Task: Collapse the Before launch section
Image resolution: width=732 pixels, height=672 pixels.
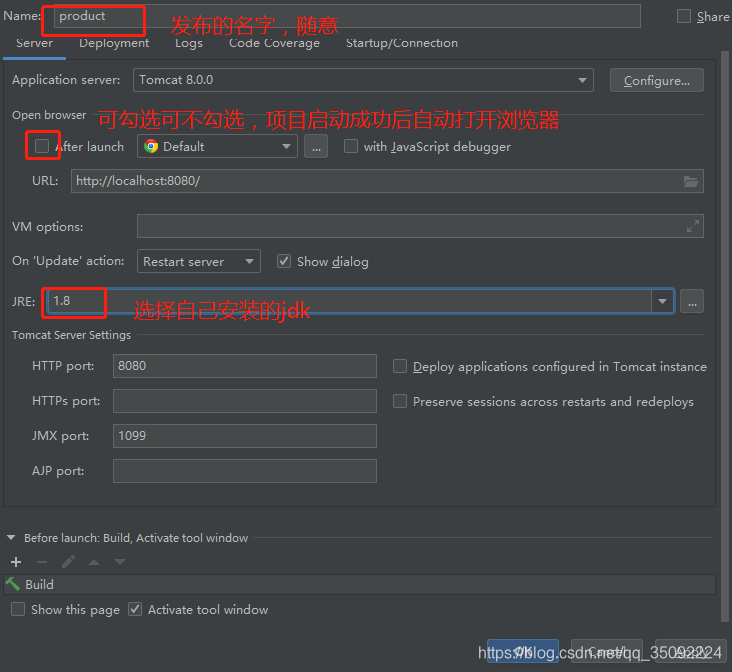Action: 11,538
